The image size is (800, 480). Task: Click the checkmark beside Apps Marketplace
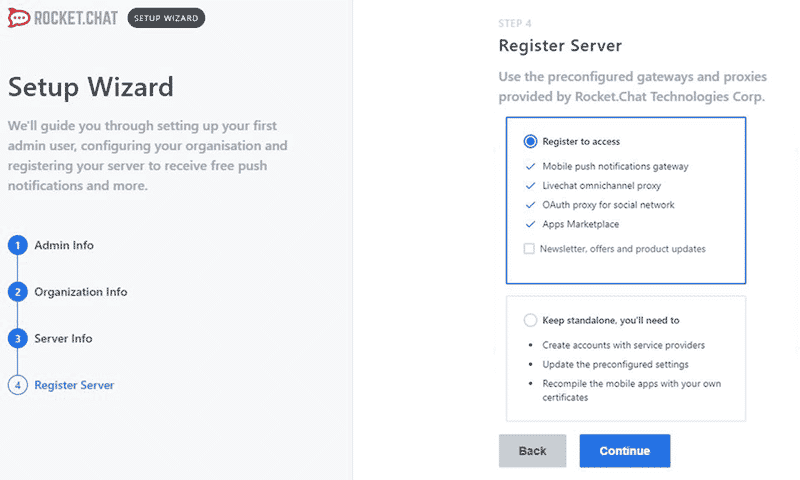(530, 224)
